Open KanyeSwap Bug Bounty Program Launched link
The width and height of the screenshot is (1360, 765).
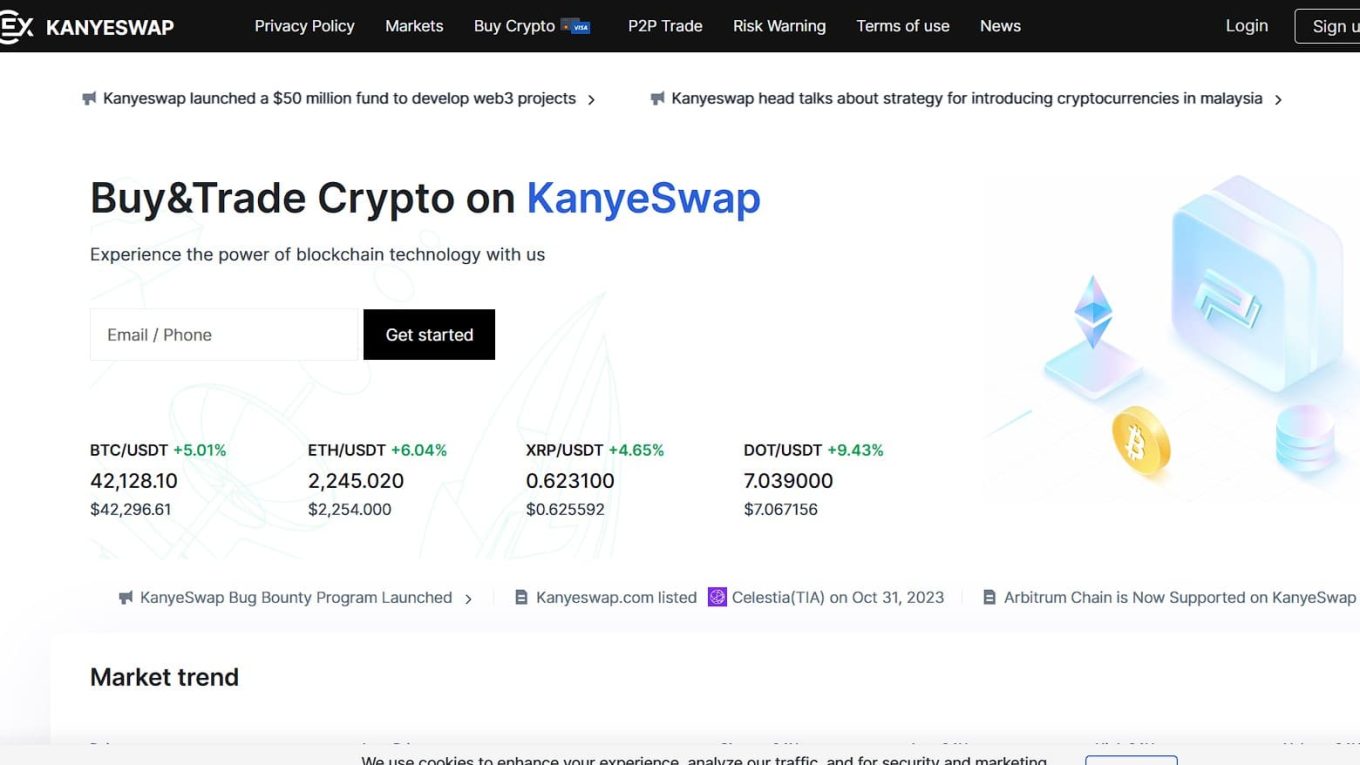(x=296, y=598)
